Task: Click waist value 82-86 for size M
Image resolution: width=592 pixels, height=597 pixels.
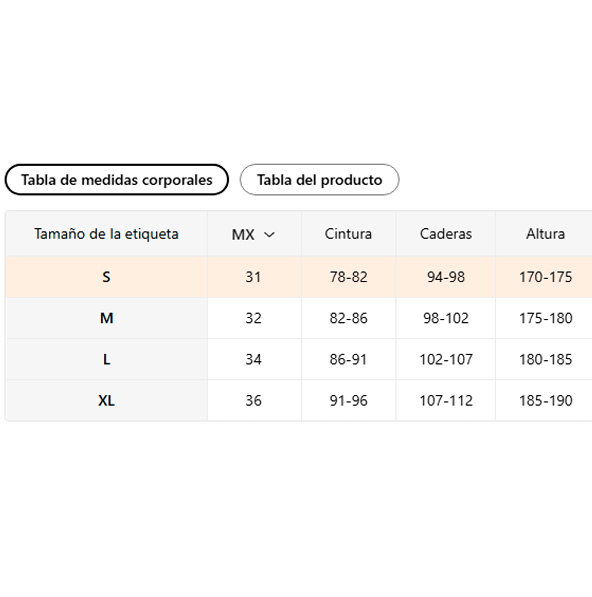Action: click(348, 318)
